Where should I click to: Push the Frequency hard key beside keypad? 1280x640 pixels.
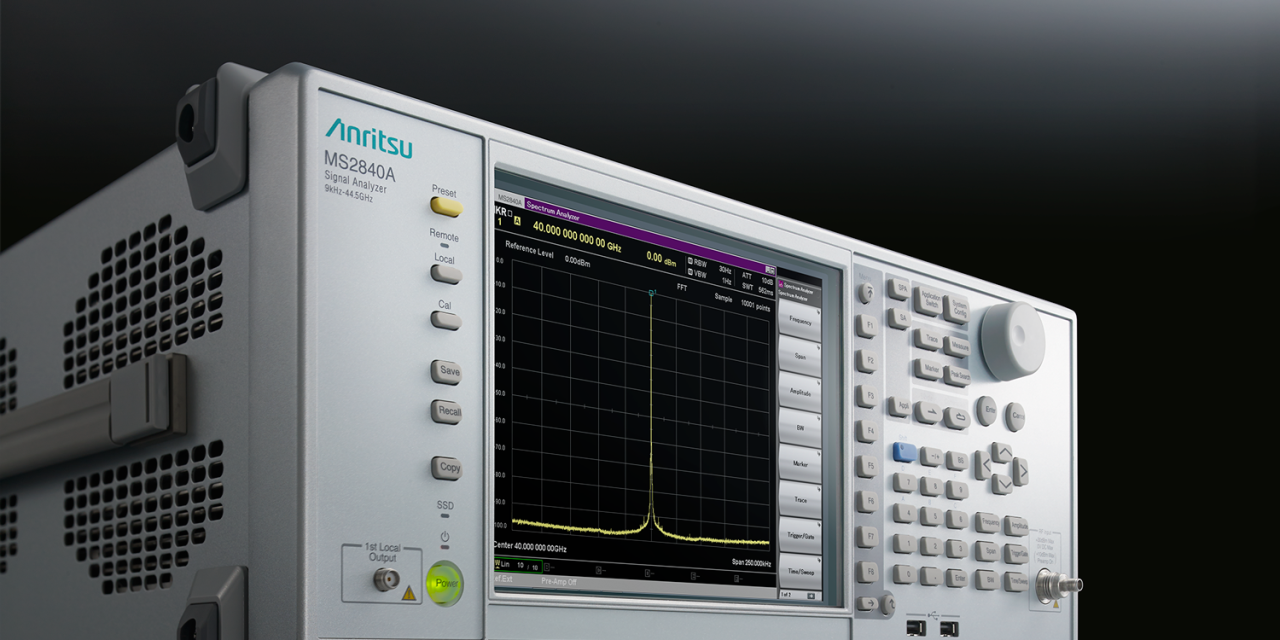[987, 522]
